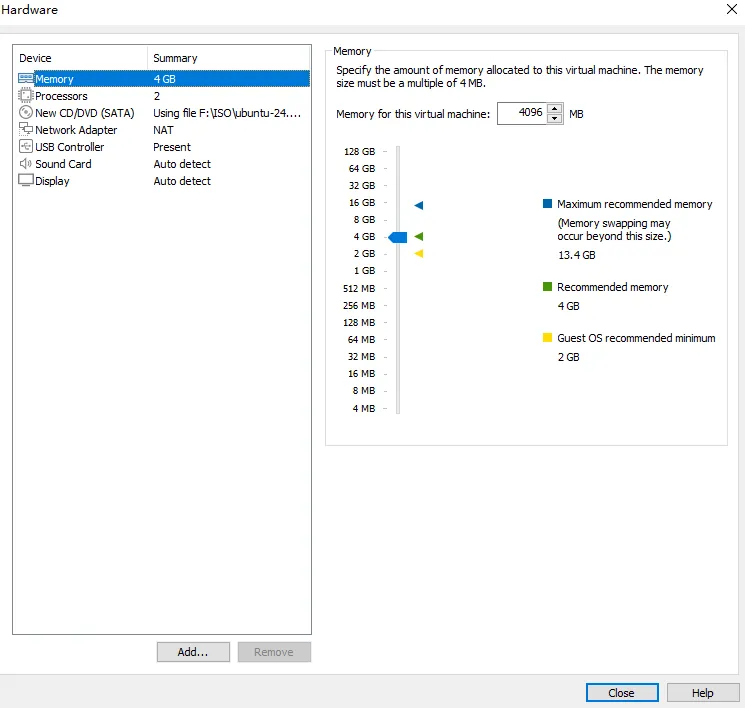Click Auto detect summary for Sound Card
The width and height of the screenshot is (745, 708).
(182, 164)
